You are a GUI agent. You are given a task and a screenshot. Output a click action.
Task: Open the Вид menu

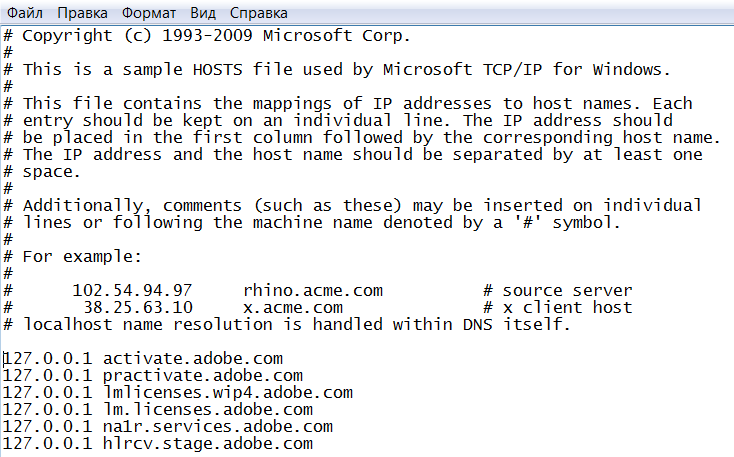click(x=203, y=13)
